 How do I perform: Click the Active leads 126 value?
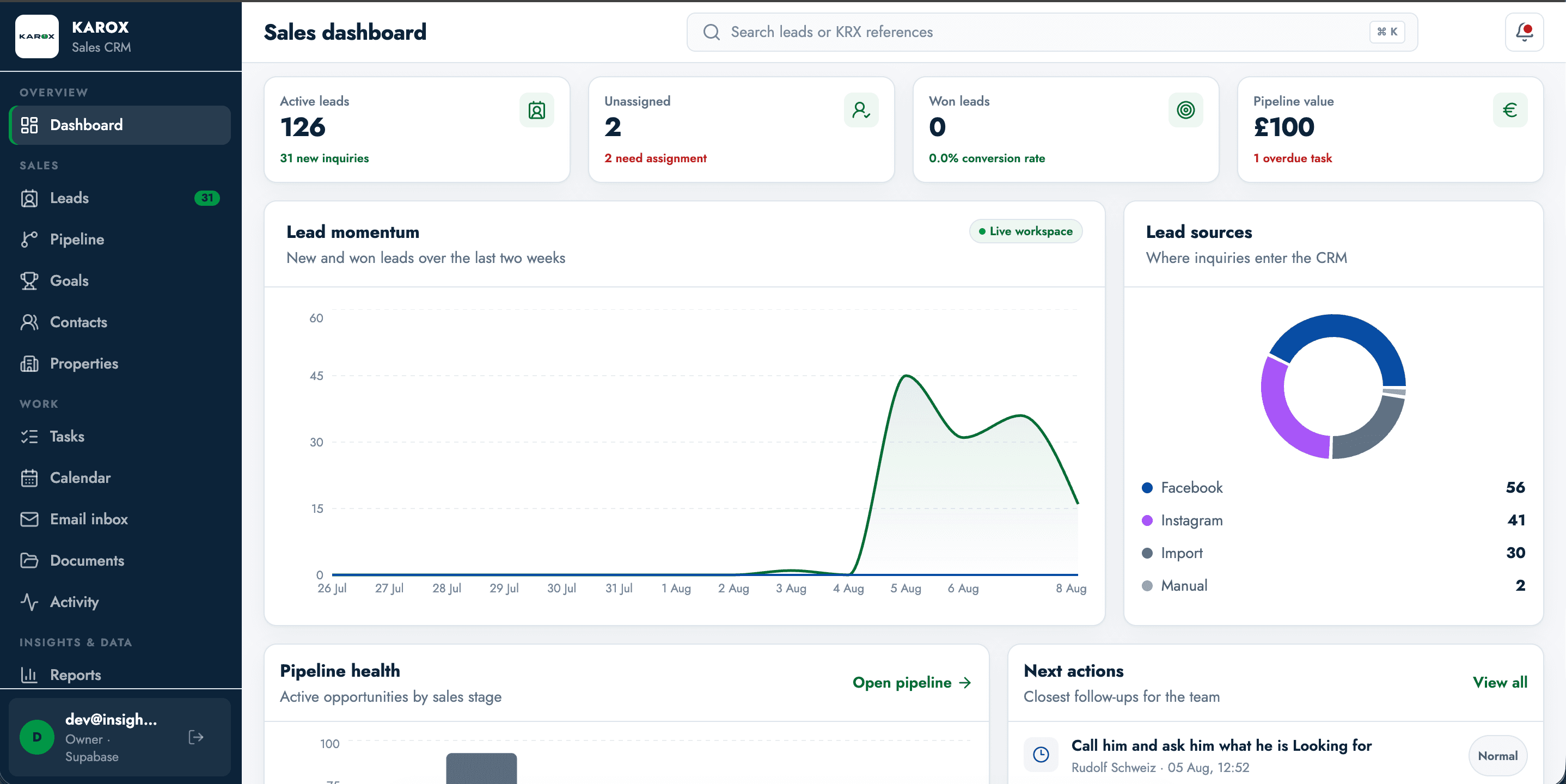pos(303,127)
